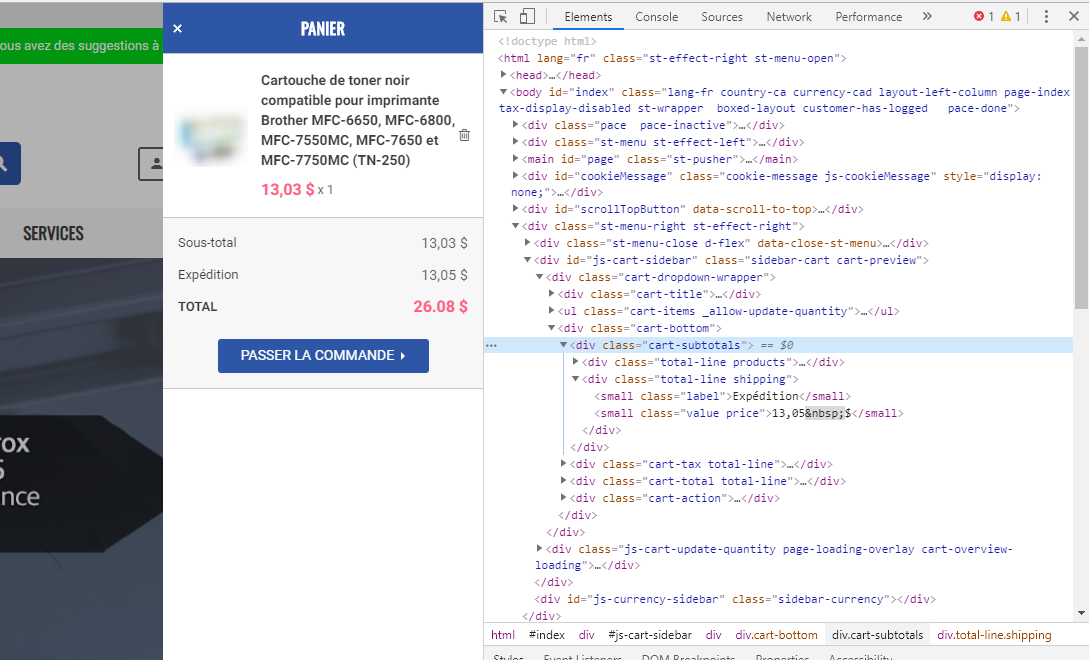Expand the cart-tax total-line div
Viewport: 1089px width, 660px height.
[x=563, y=463]
